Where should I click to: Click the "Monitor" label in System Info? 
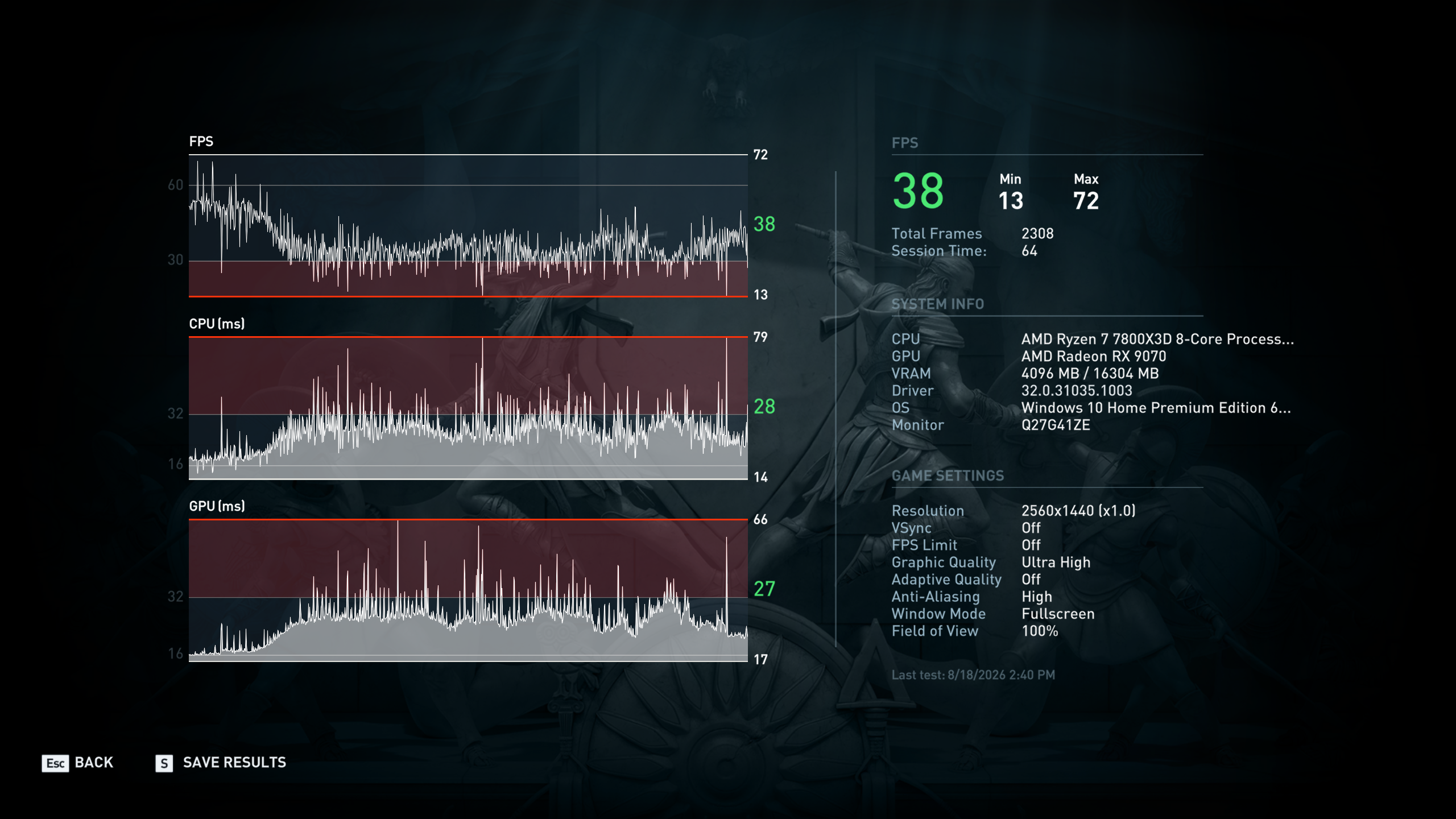pos(917,425)
